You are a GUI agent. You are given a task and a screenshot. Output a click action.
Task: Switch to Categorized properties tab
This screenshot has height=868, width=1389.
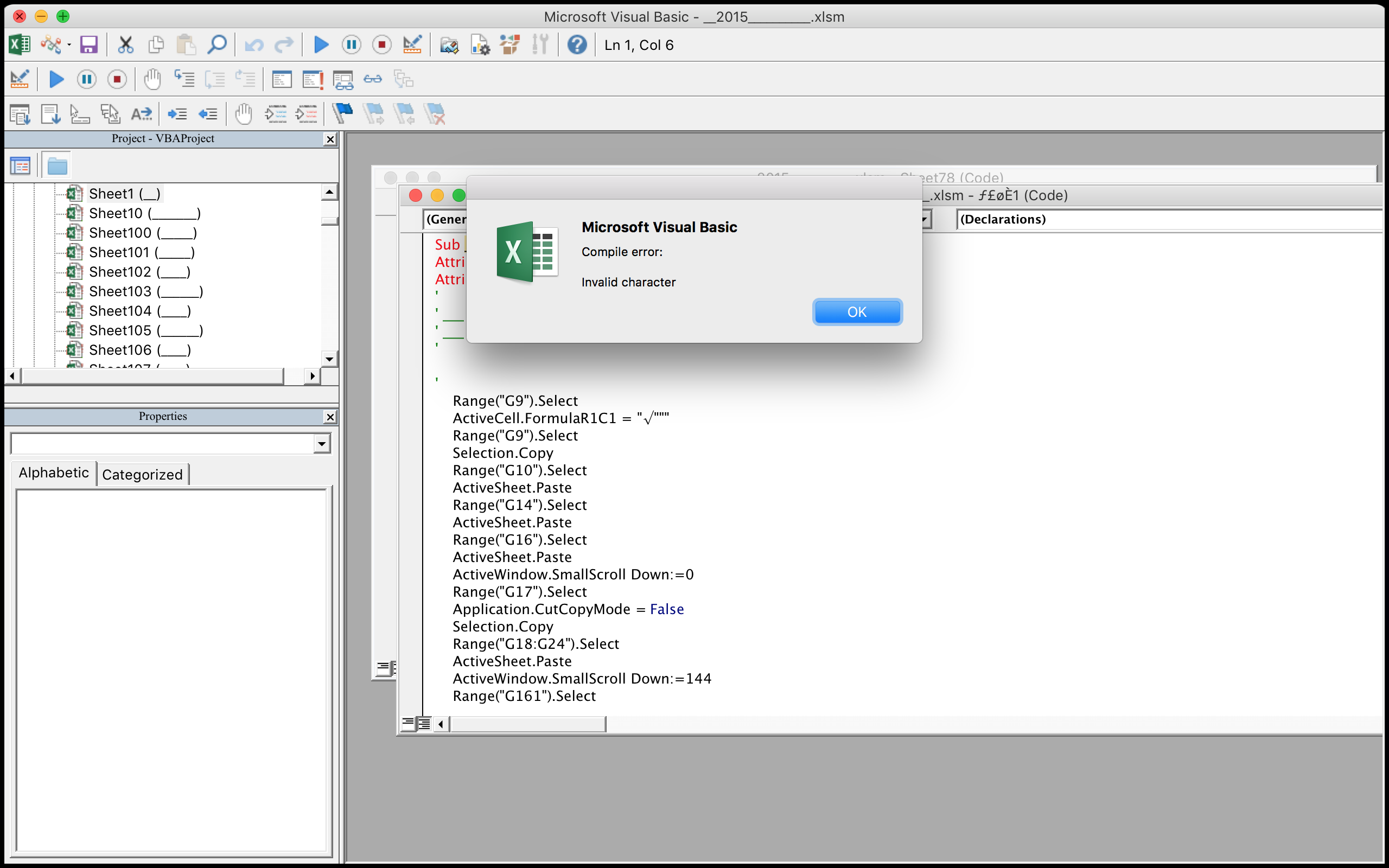coord(142,475)
